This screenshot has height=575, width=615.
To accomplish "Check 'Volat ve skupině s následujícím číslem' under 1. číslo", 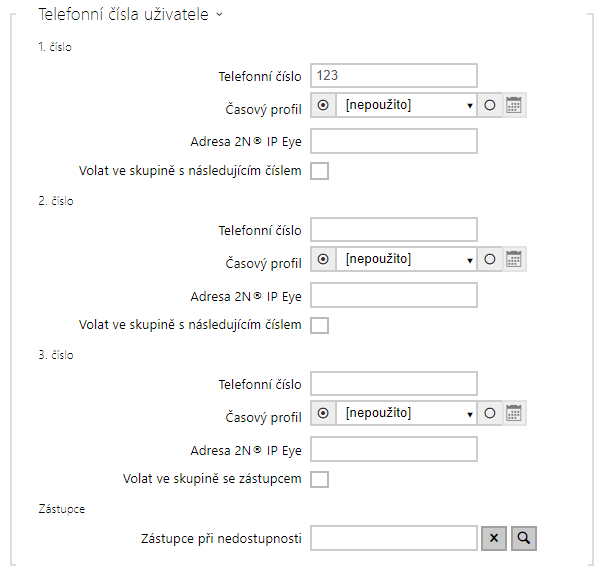I will pyautogui.click(x=320, y=171).
